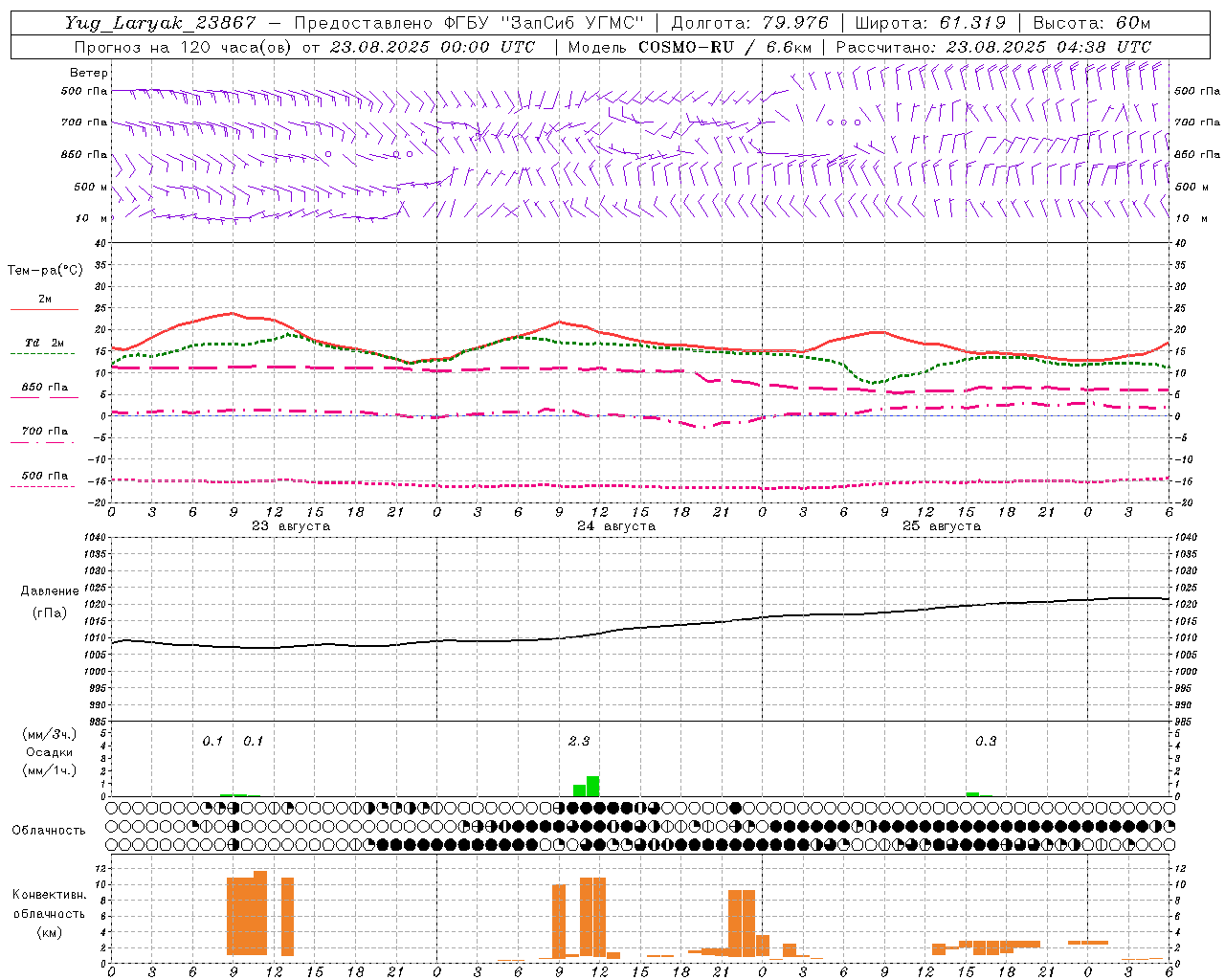Click the Модель COSMO-RU / 6.6км text
Viewport: 1225px width, 980px height.
coord(690,47)
